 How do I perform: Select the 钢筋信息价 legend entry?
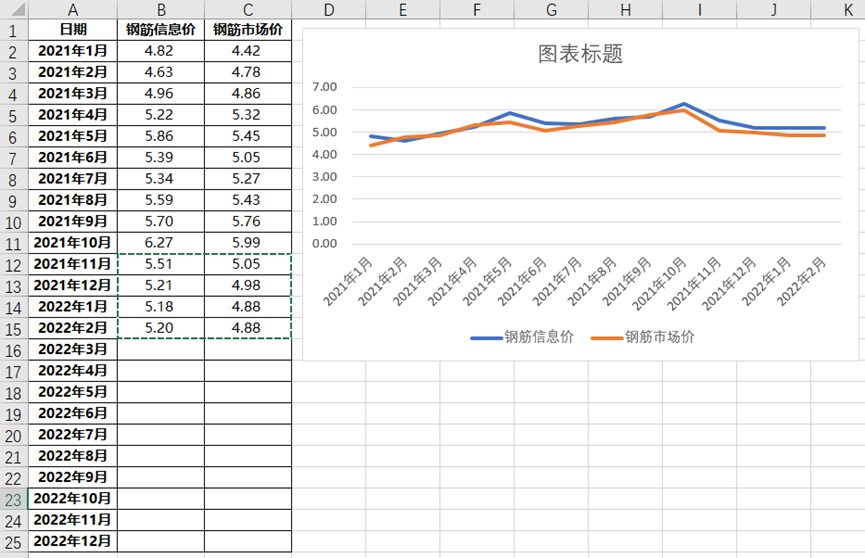[522, 337]
